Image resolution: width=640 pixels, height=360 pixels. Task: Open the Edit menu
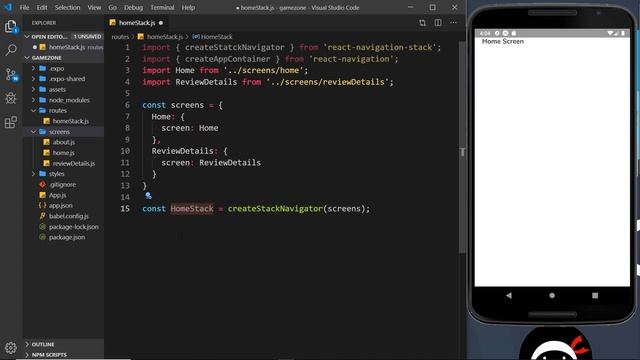(x=42, y=7)
